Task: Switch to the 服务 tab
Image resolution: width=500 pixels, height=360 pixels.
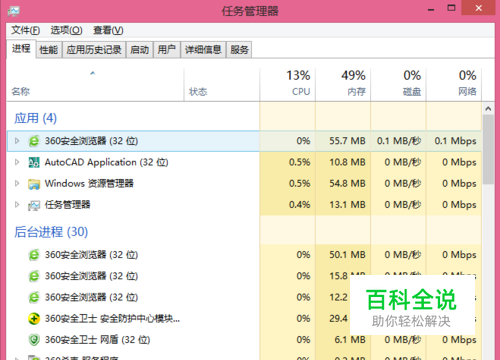Action: click(x=239, y=50)
